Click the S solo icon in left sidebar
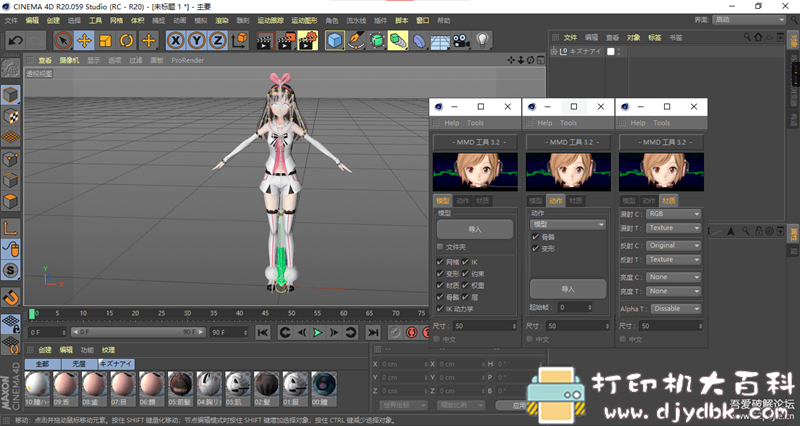 tap(11, 270)
